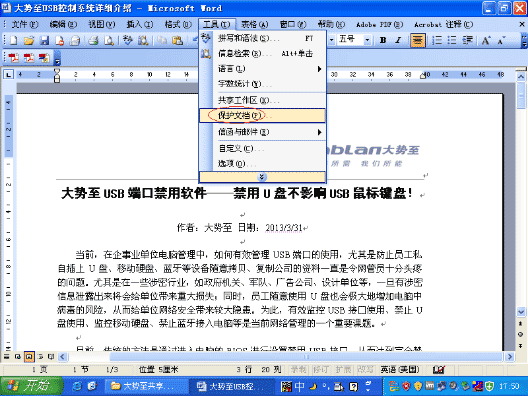
Task: Click the first Adobe PDF convert icon
Action: [x=14, y=58]
